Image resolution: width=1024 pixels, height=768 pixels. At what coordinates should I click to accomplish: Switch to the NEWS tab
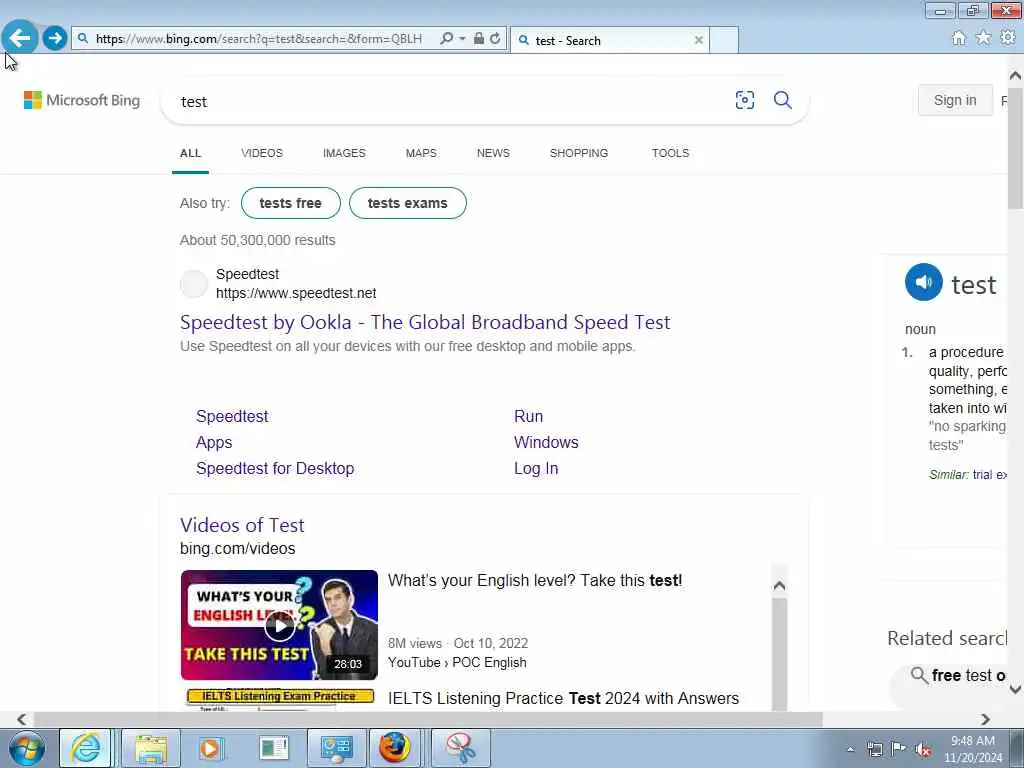pos(493,153)
